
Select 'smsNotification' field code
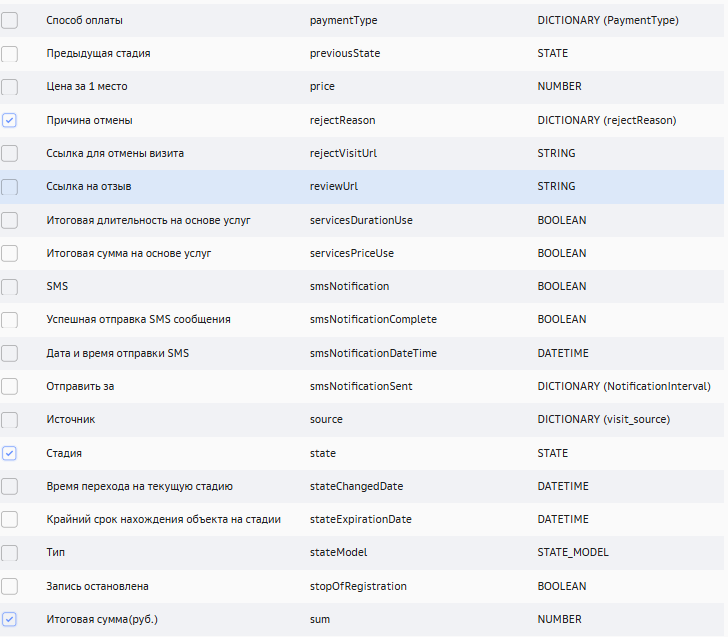coord(350,286)
